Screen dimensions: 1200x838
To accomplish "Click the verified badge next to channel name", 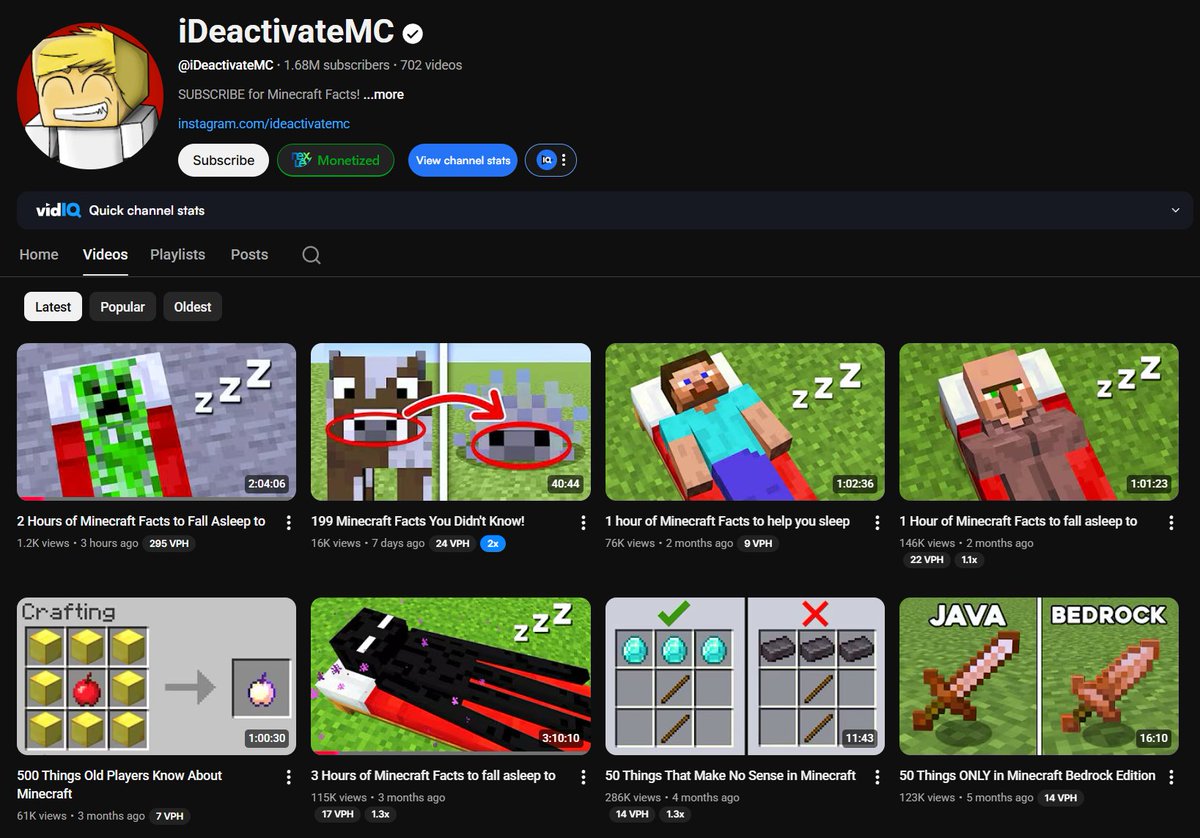I will (413, 33).
